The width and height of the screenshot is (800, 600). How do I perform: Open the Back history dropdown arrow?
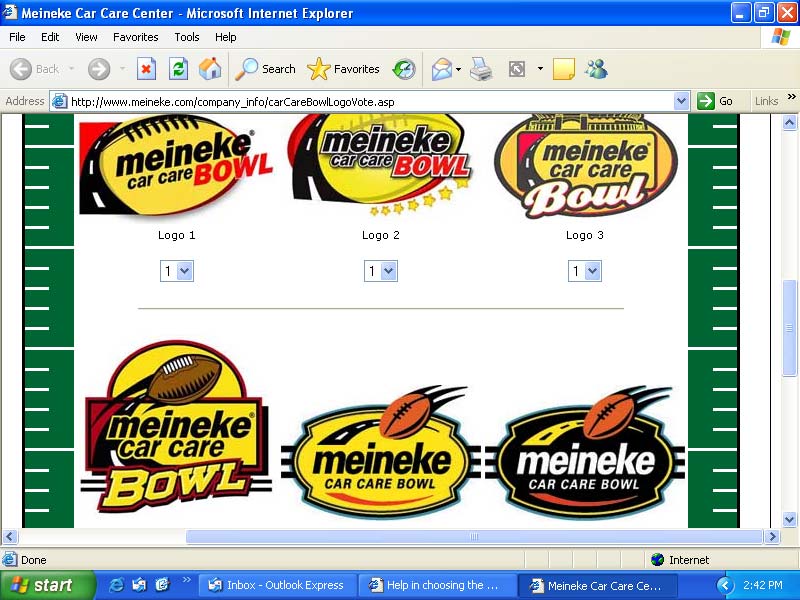point(71,68)
